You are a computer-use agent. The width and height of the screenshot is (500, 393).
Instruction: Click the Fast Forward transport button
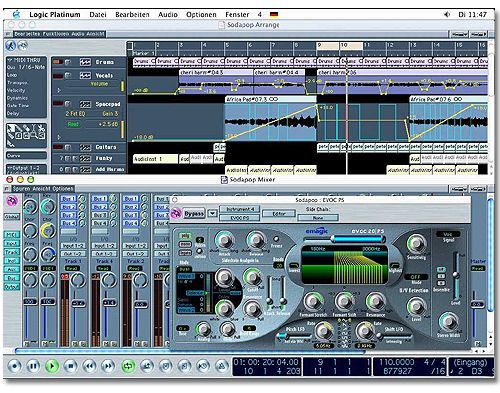coord(108,366)
